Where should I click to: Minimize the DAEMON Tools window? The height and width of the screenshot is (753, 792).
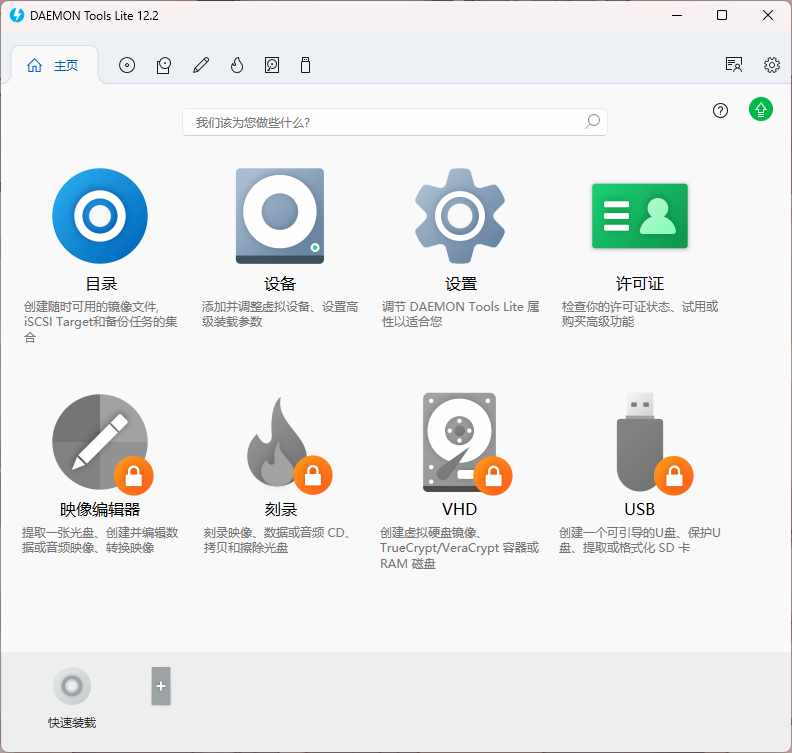[x=677, y=15]
